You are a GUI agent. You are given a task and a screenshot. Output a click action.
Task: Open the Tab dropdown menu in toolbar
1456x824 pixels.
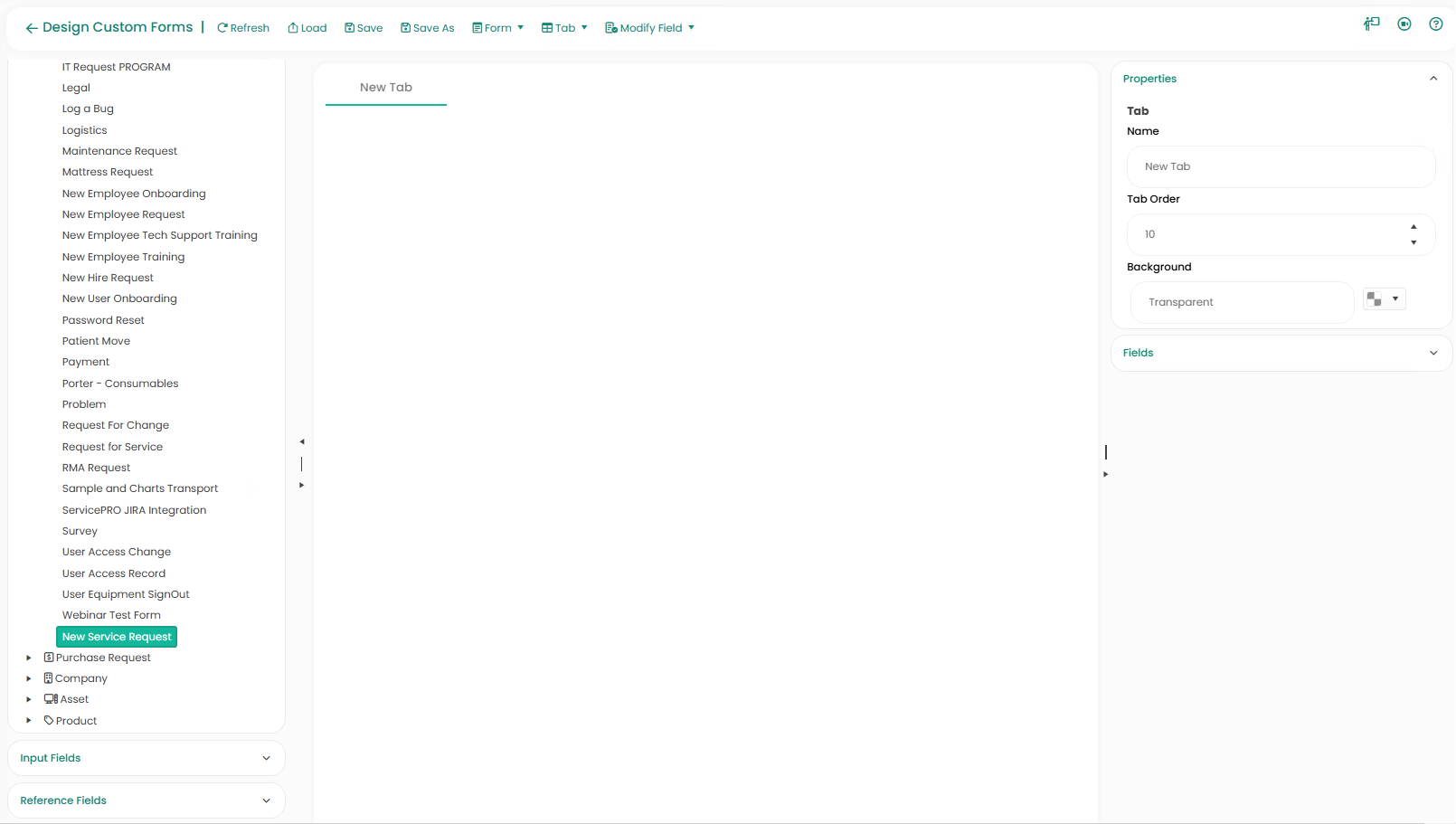coord(564,28)
